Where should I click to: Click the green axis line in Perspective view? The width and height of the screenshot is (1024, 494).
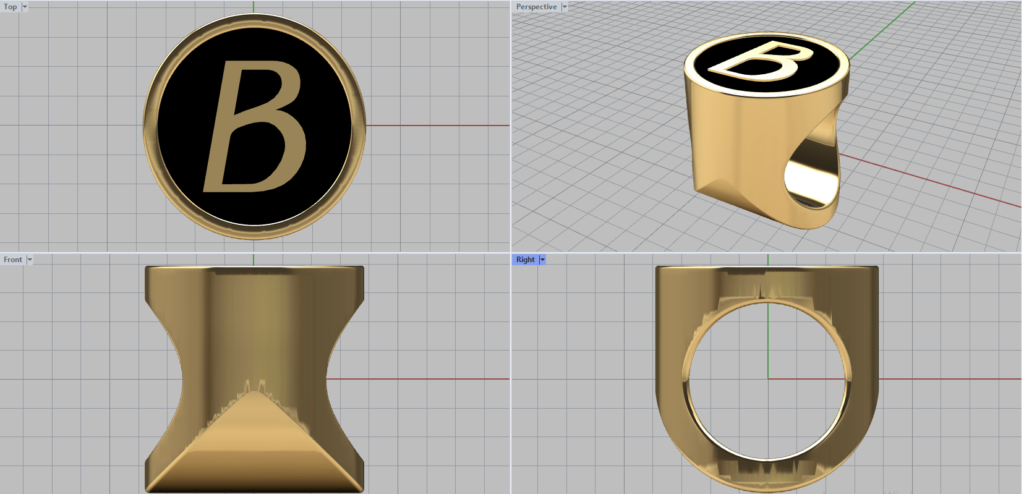[880, 28]
